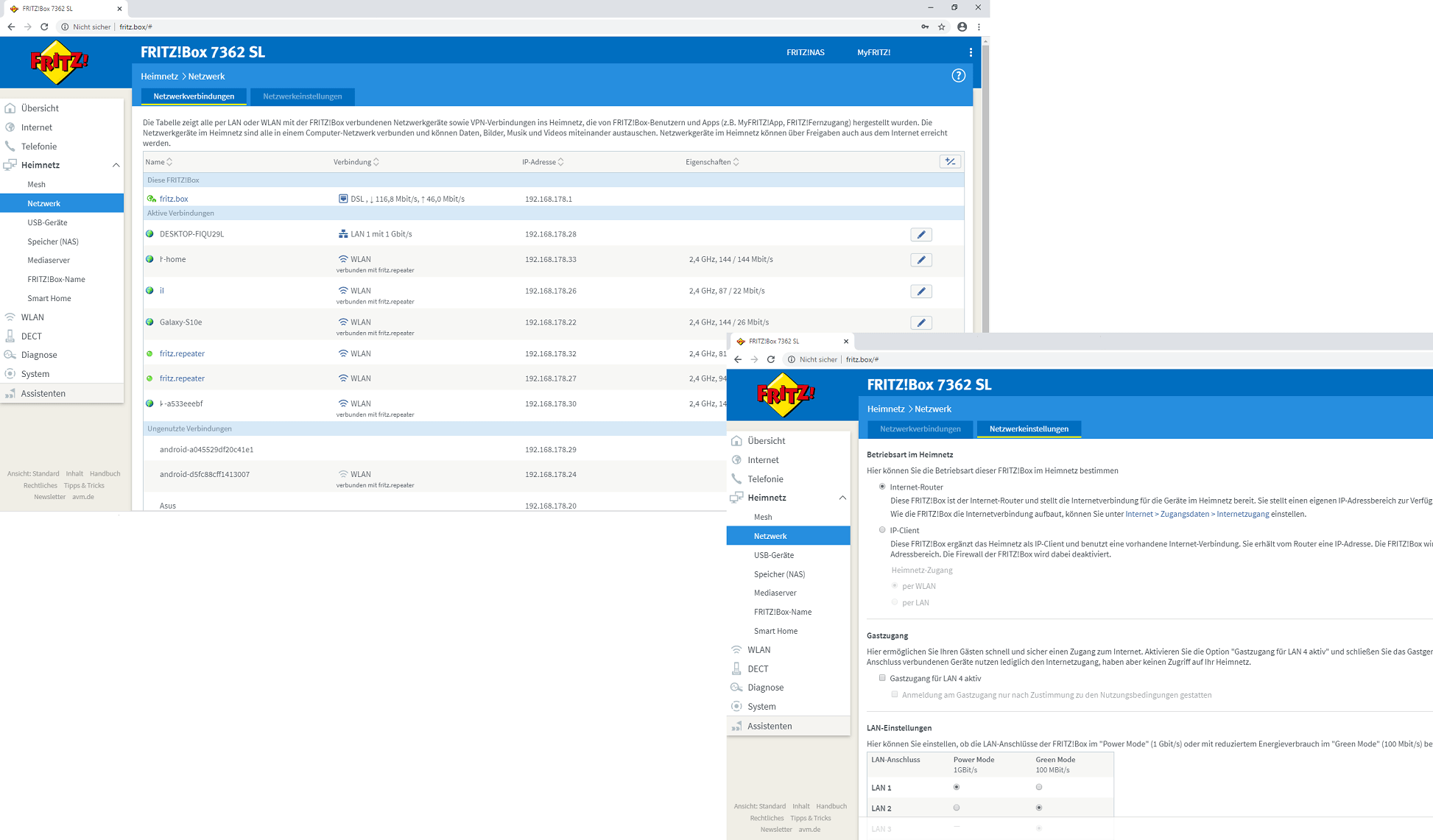Collapse Heimnetz menu in right window
Viewport: 1433px width, 840px height.
tap(842, 498)
